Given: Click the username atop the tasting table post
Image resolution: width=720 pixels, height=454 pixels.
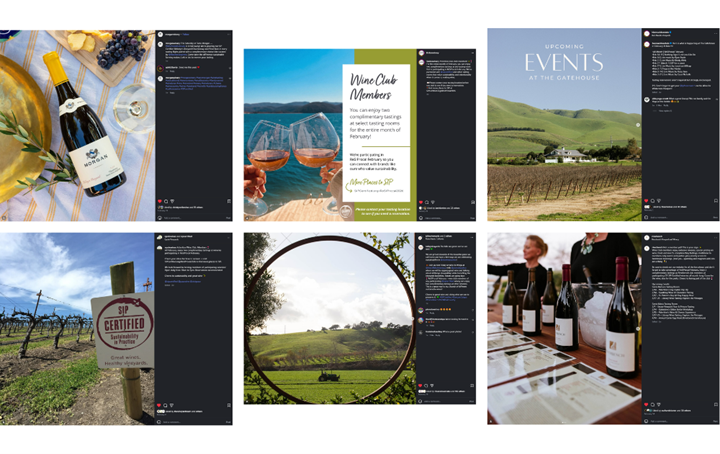Looking at the screenshot, I should click(x=659, y=237).
